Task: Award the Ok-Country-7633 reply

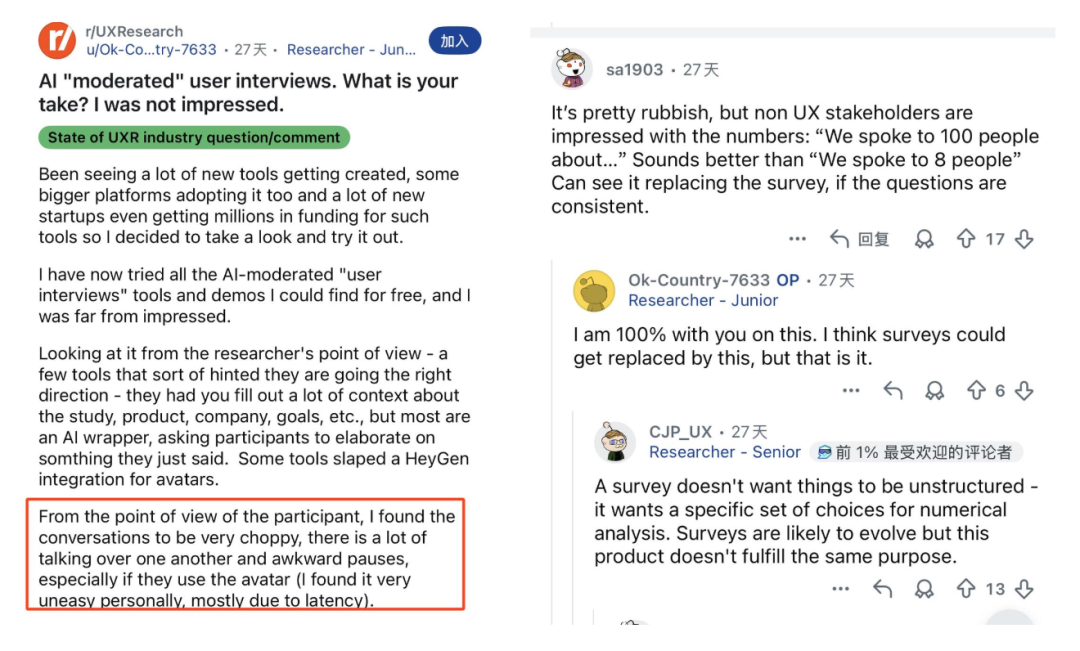Action: coord(934,390)
